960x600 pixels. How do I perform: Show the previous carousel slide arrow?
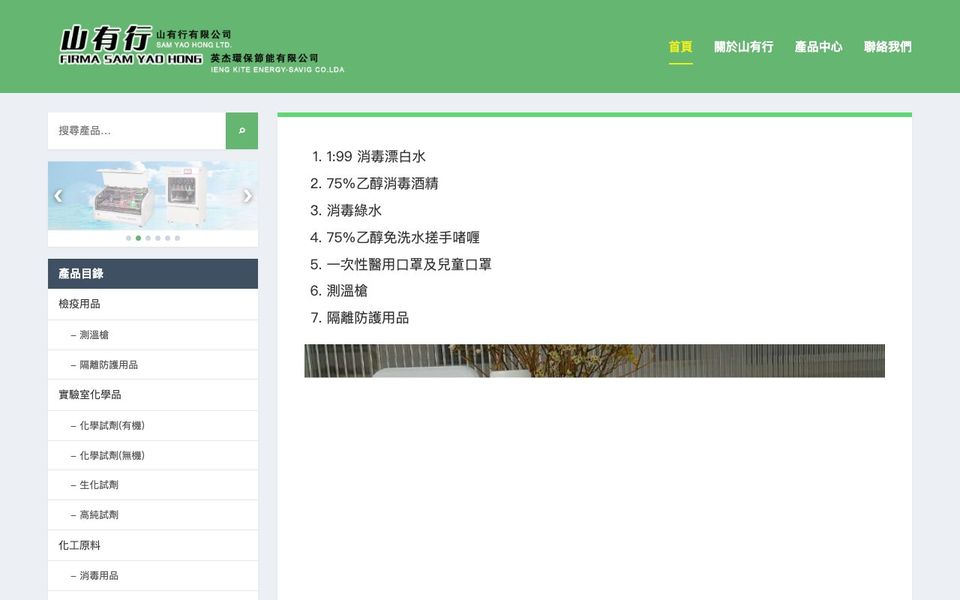coord(58,196)
